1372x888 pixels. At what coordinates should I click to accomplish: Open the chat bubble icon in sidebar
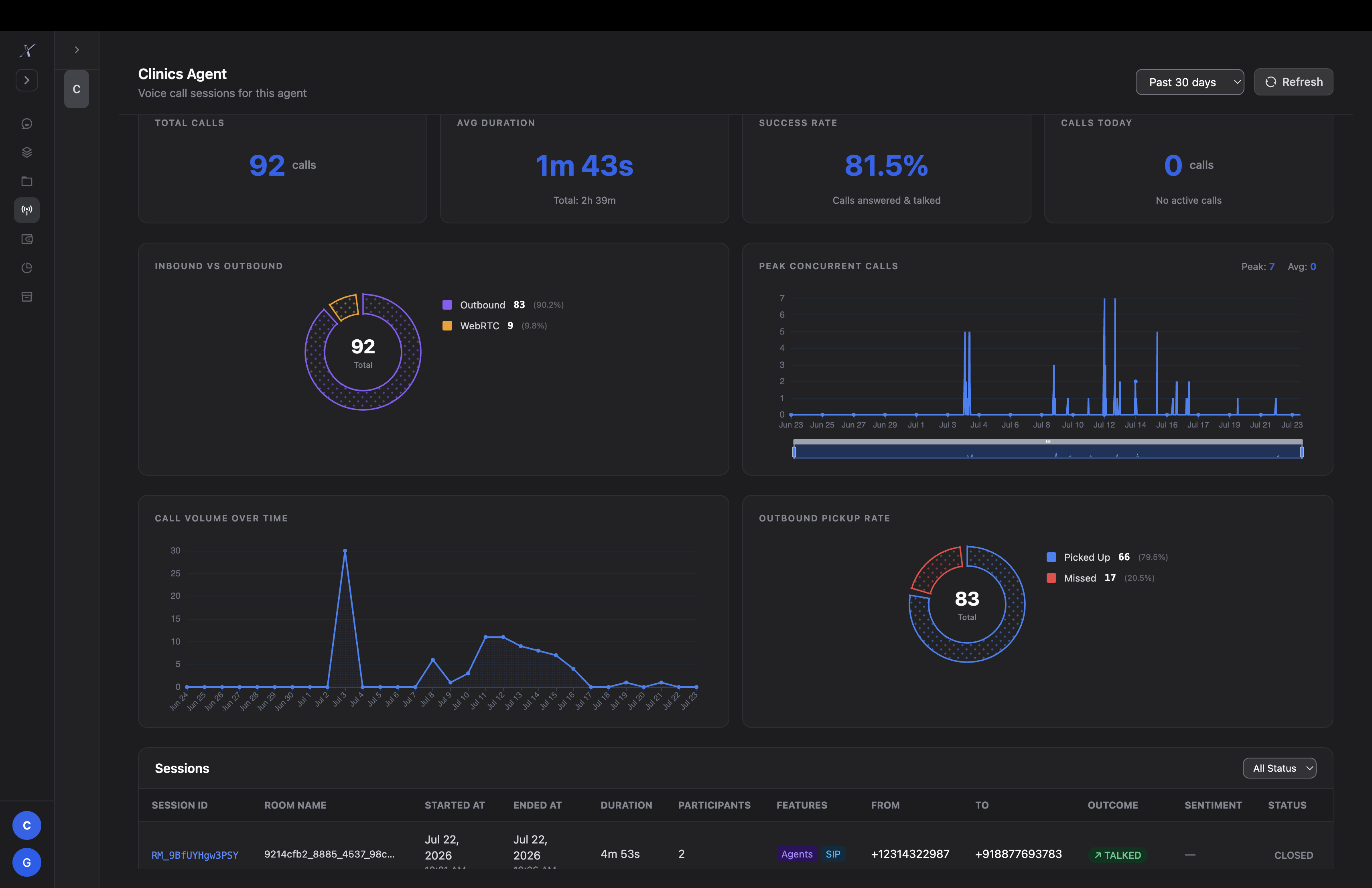pos(26,123)
